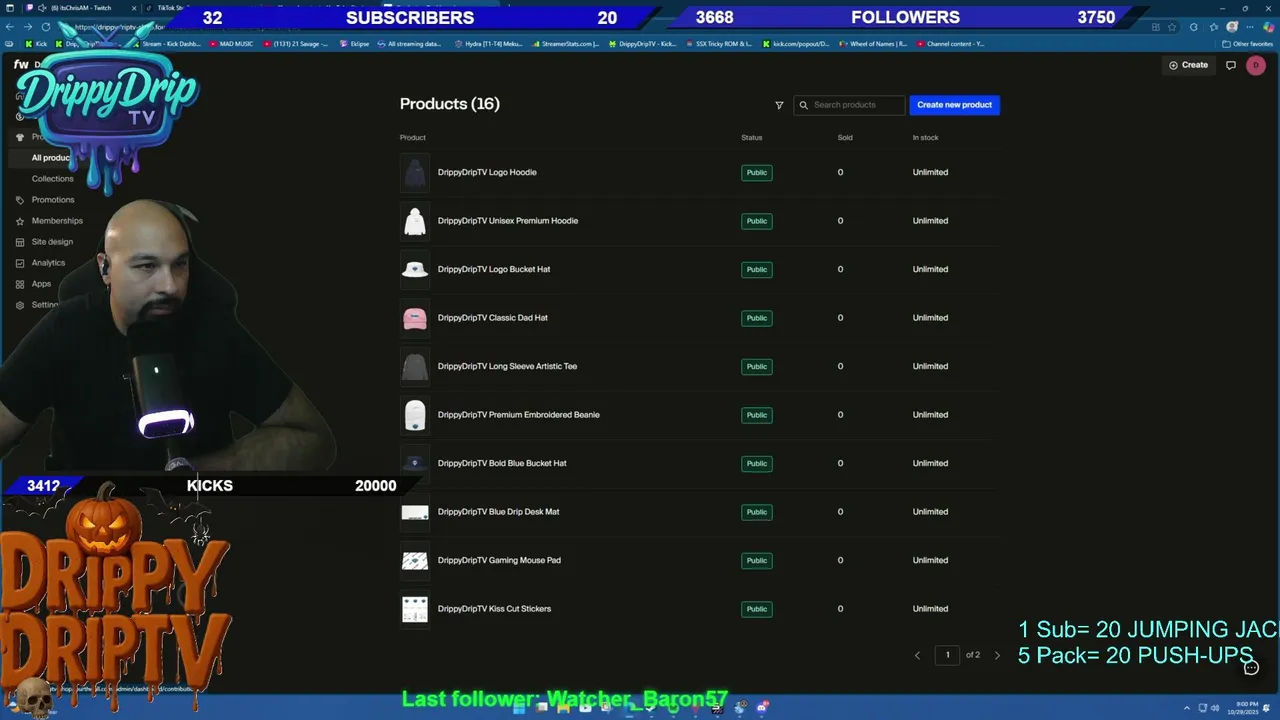Click the Create new product button
This screenshot has height=720, width=1280.
point(954,105)
